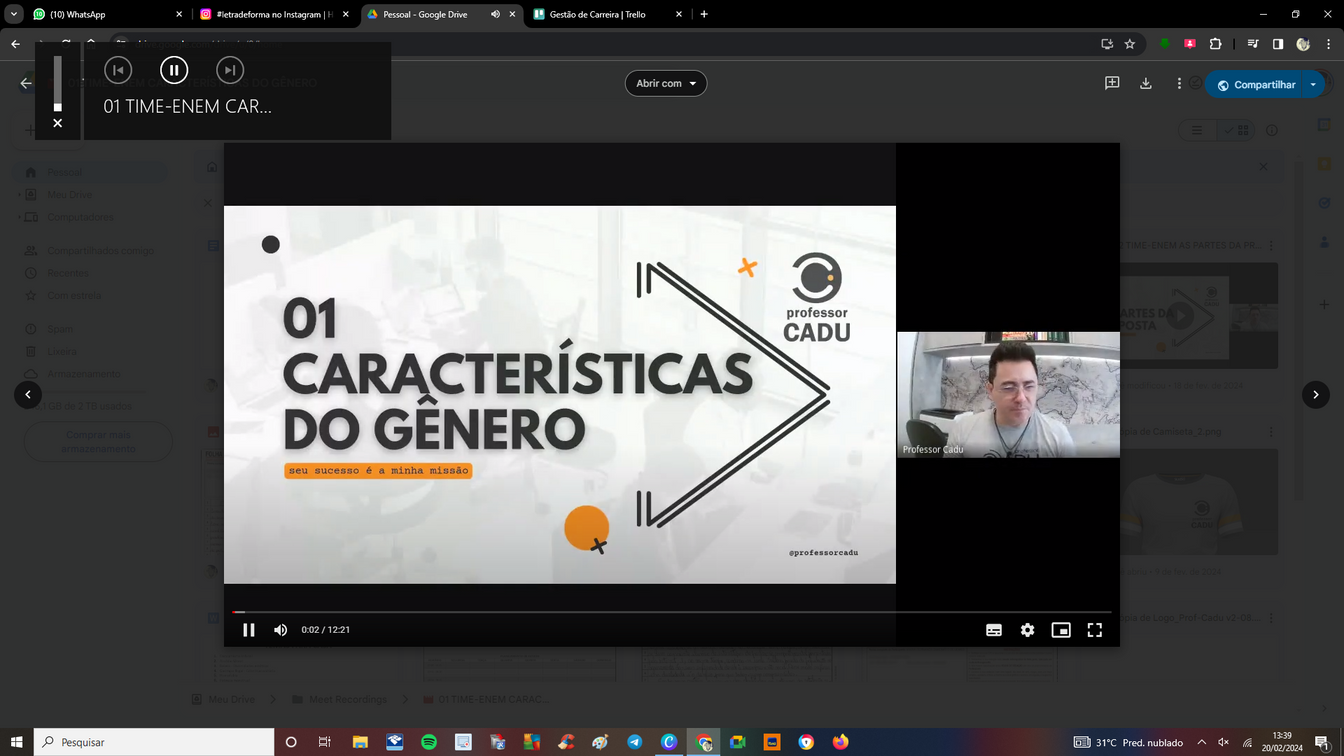Open the browser media control icon
Screen dimensions: 1344x756
(1253, 44)
